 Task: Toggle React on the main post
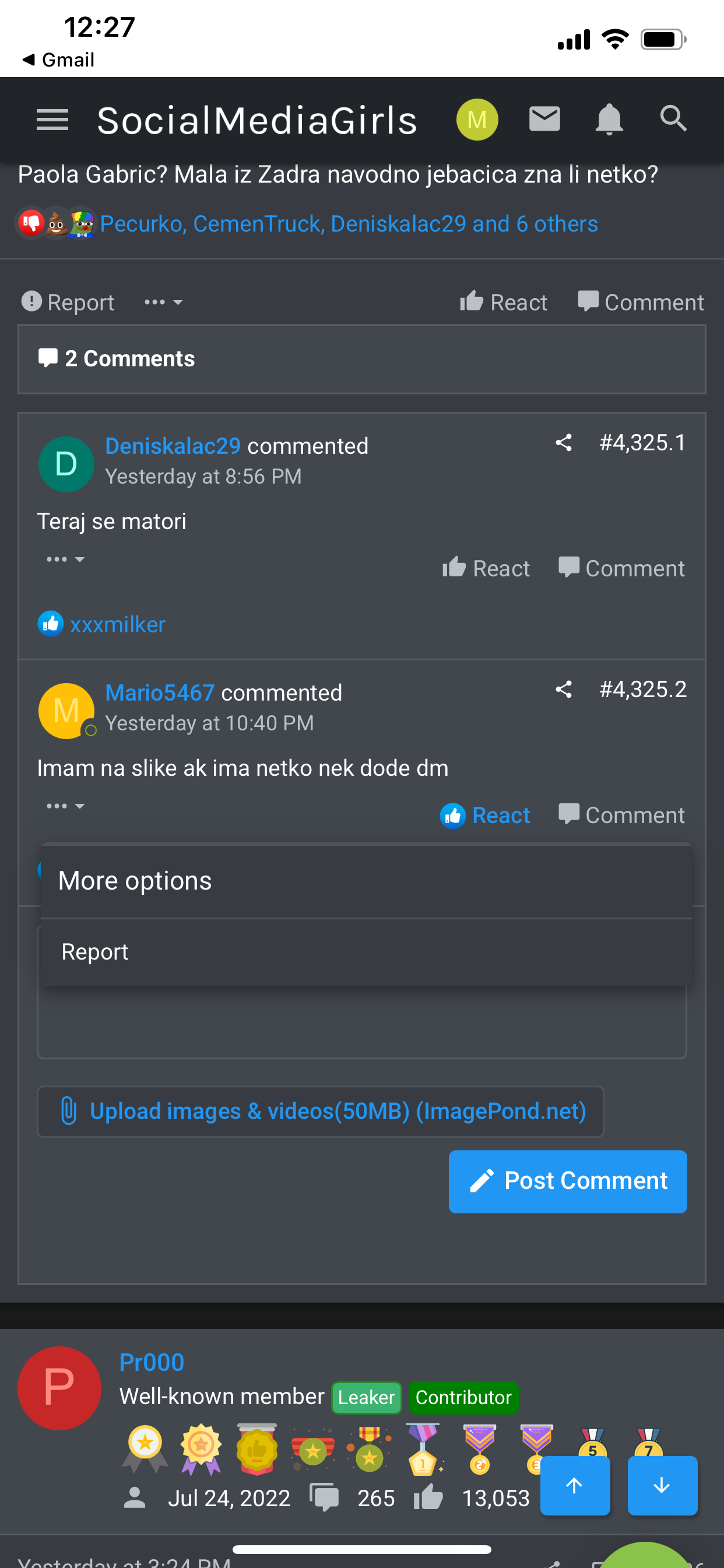[x=503, y=302]
